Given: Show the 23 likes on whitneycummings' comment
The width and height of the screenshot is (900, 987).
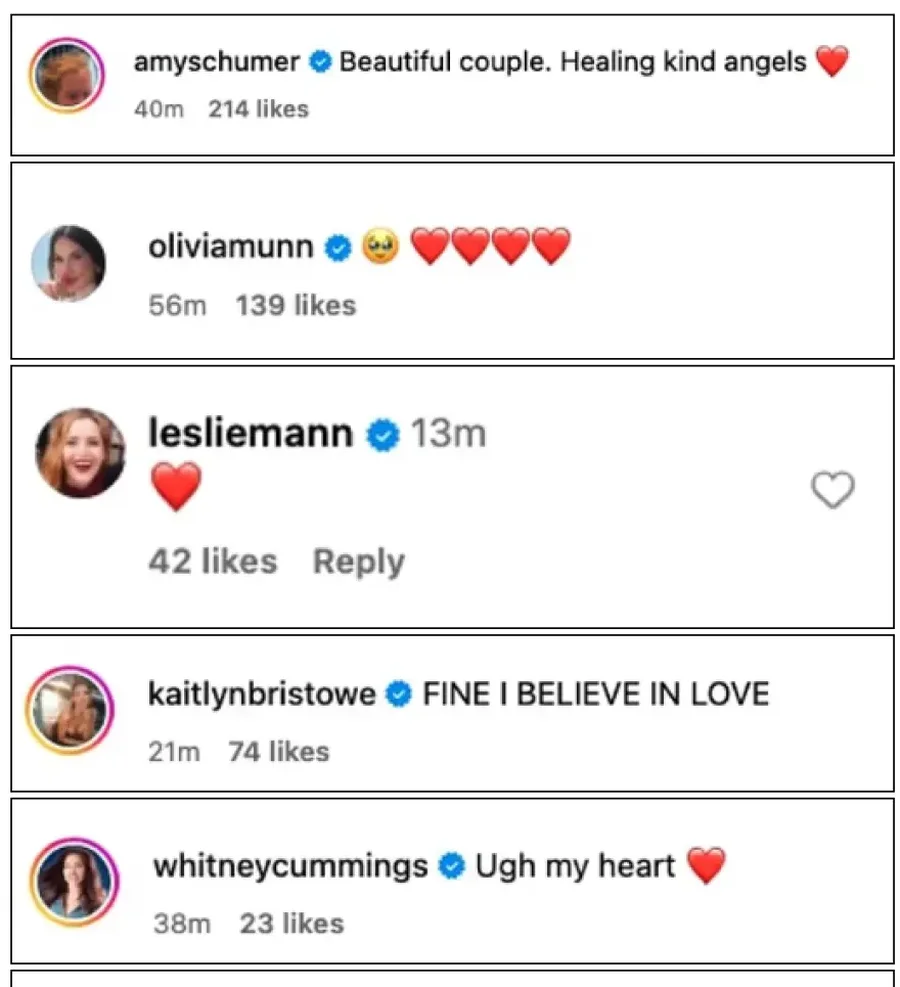Looking at the screenshot, I should pyautogui.click(x=291, y=923).
